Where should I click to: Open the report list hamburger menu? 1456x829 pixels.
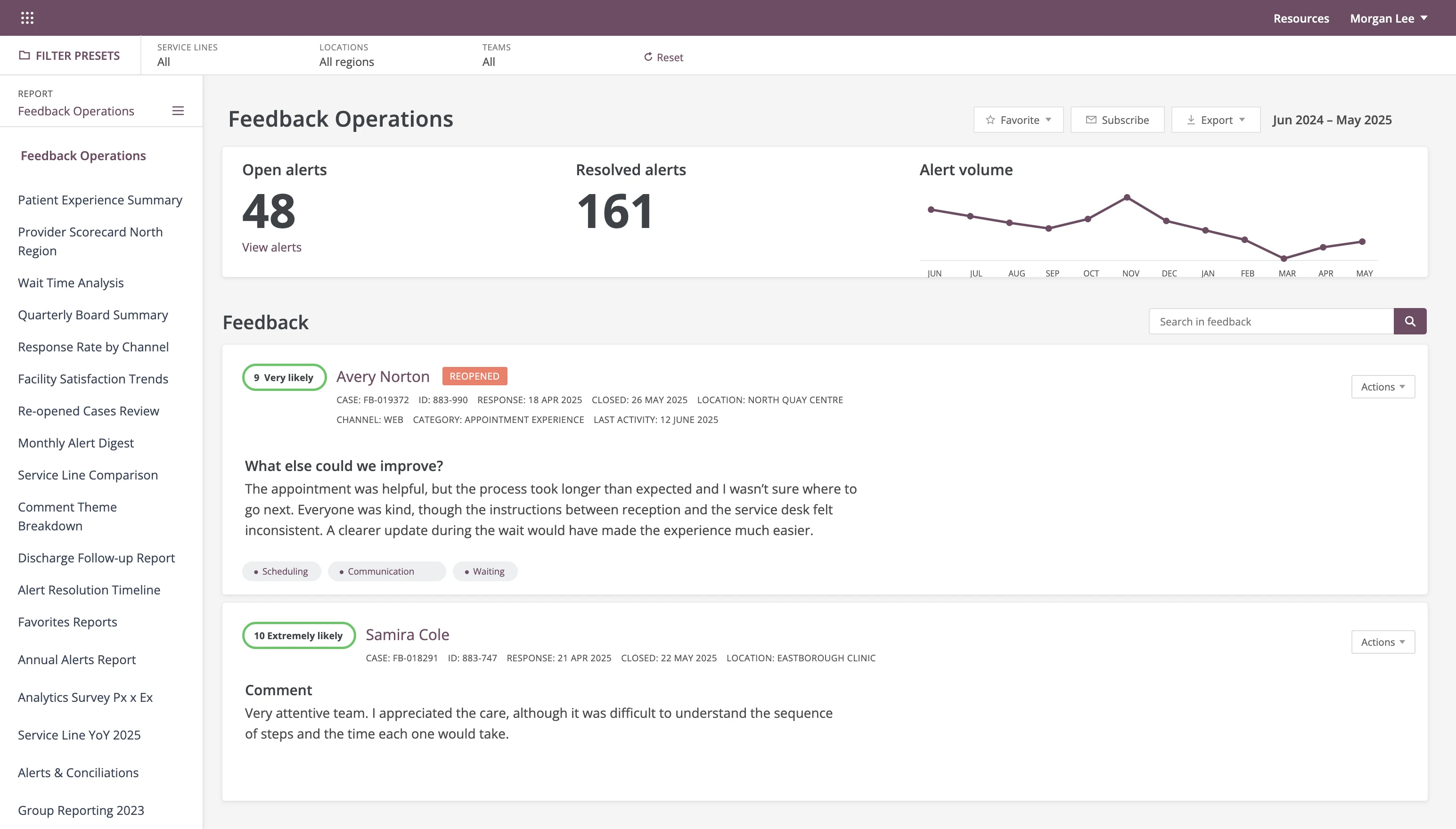coord(178,111)
